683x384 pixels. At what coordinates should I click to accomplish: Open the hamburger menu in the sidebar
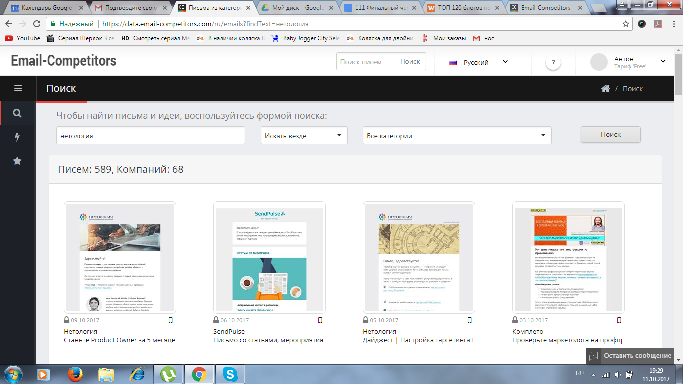pos(18,88)
